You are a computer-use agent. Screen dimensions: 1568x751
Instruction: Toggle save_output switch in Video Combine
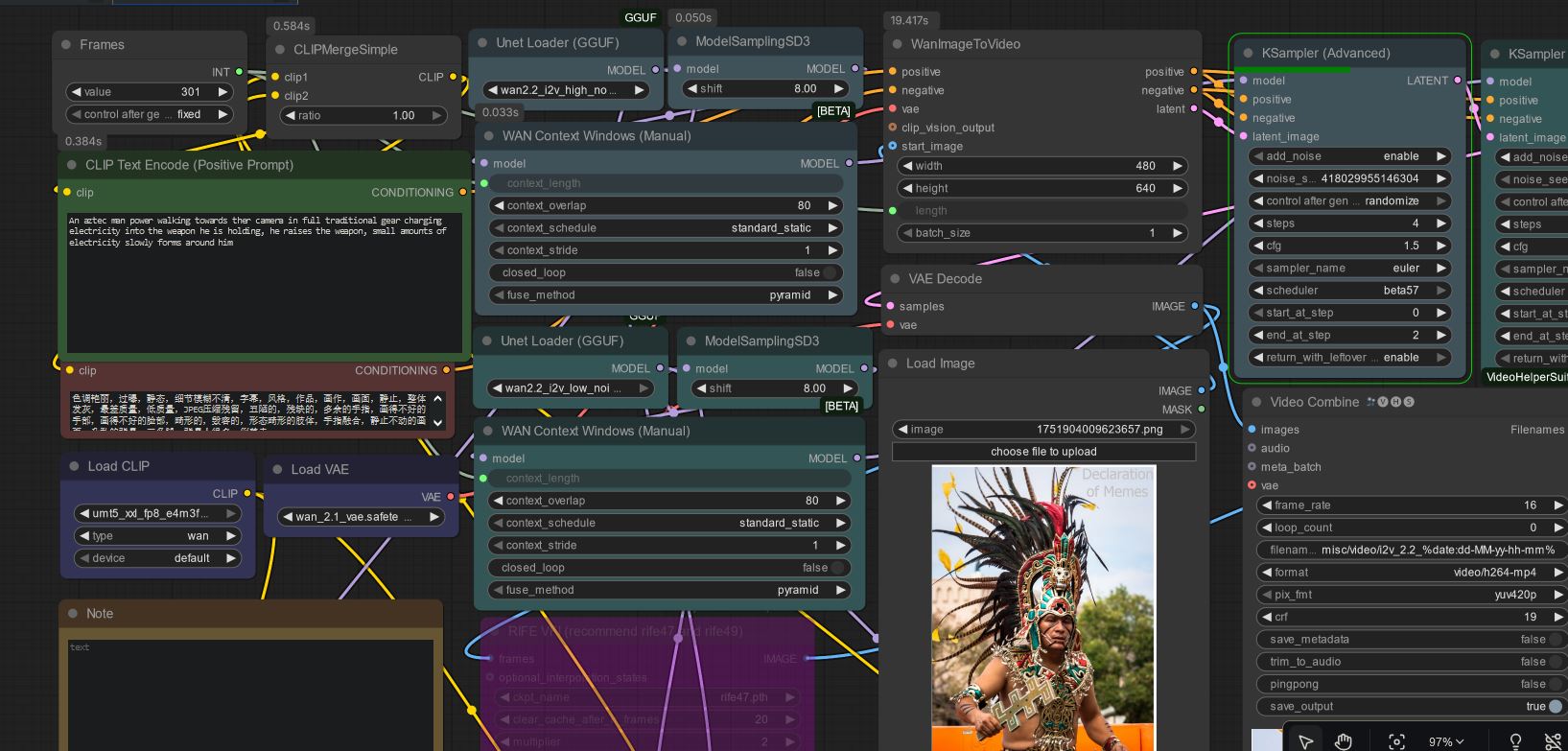pyautogui.click(x=1554, y=707)
